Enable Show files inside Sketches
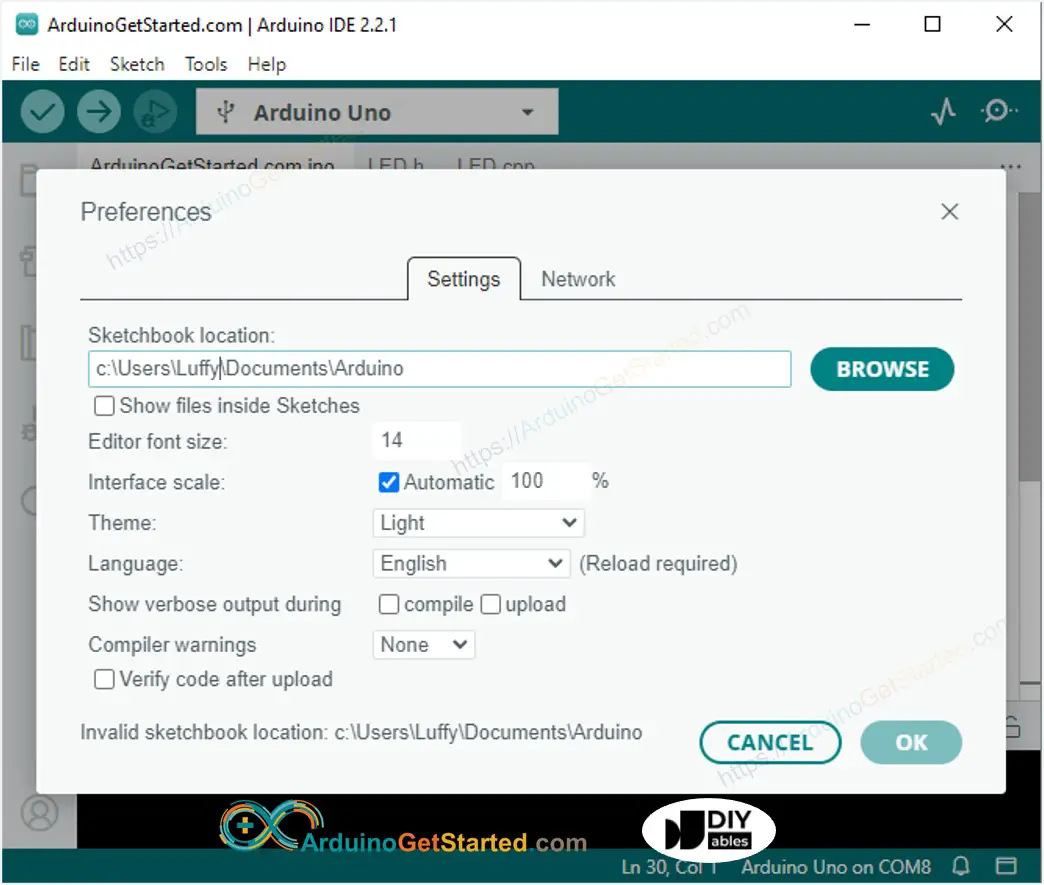The width and height of the screenshot is (1044, 885). click(x=104, y=405)
